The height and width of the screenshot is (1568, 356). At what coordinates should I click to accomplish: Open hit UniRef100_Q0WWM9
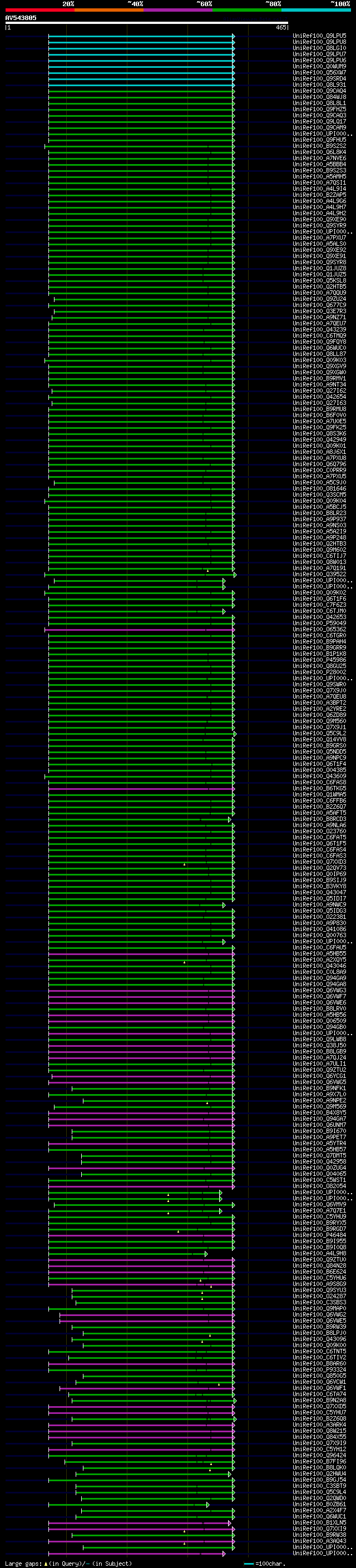point(319,66)
